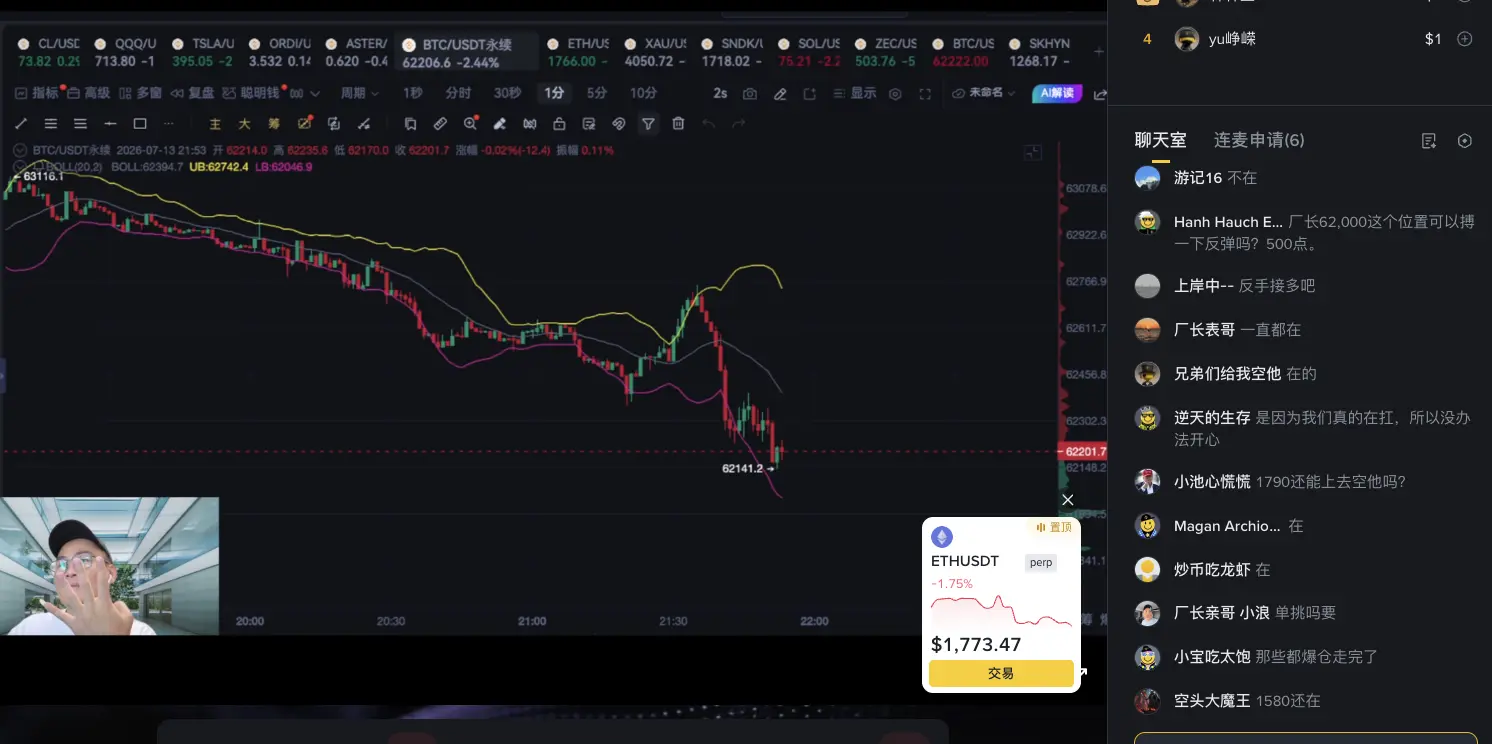1492x744 pixels.
Task: Click the trash icon to delete drawings
Action: [x=678, y=124]
